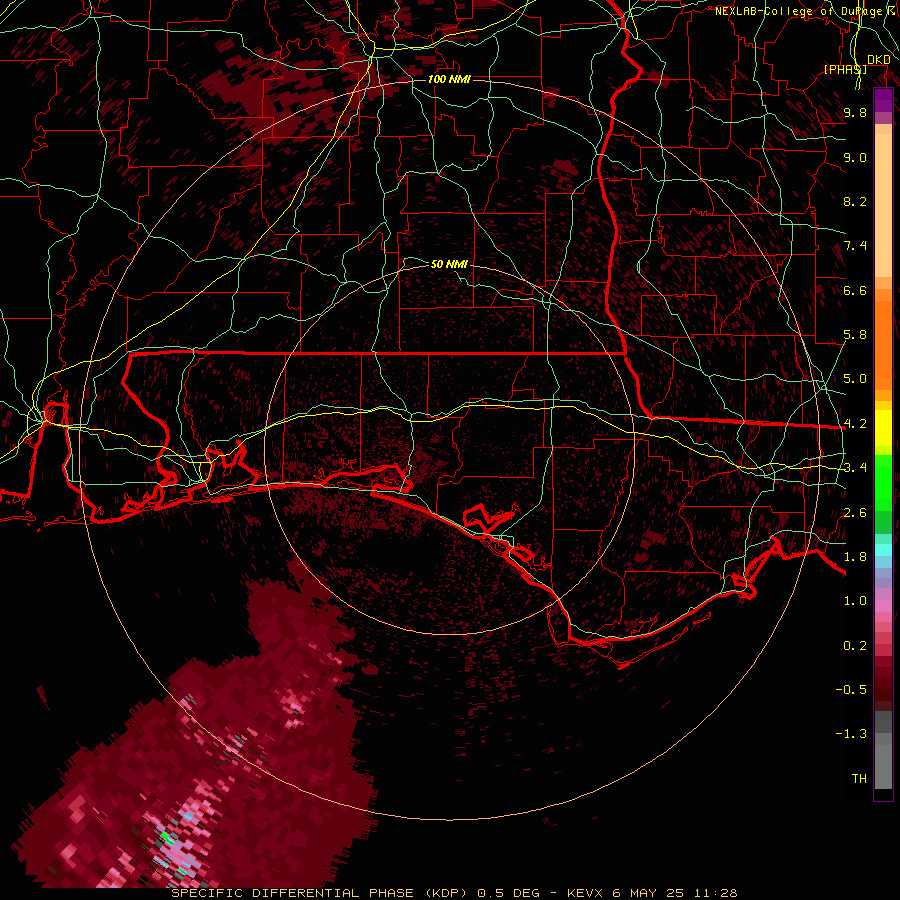Select the 7.4 value on the scale
Screen dimensions: 900x900
(855, 246)
